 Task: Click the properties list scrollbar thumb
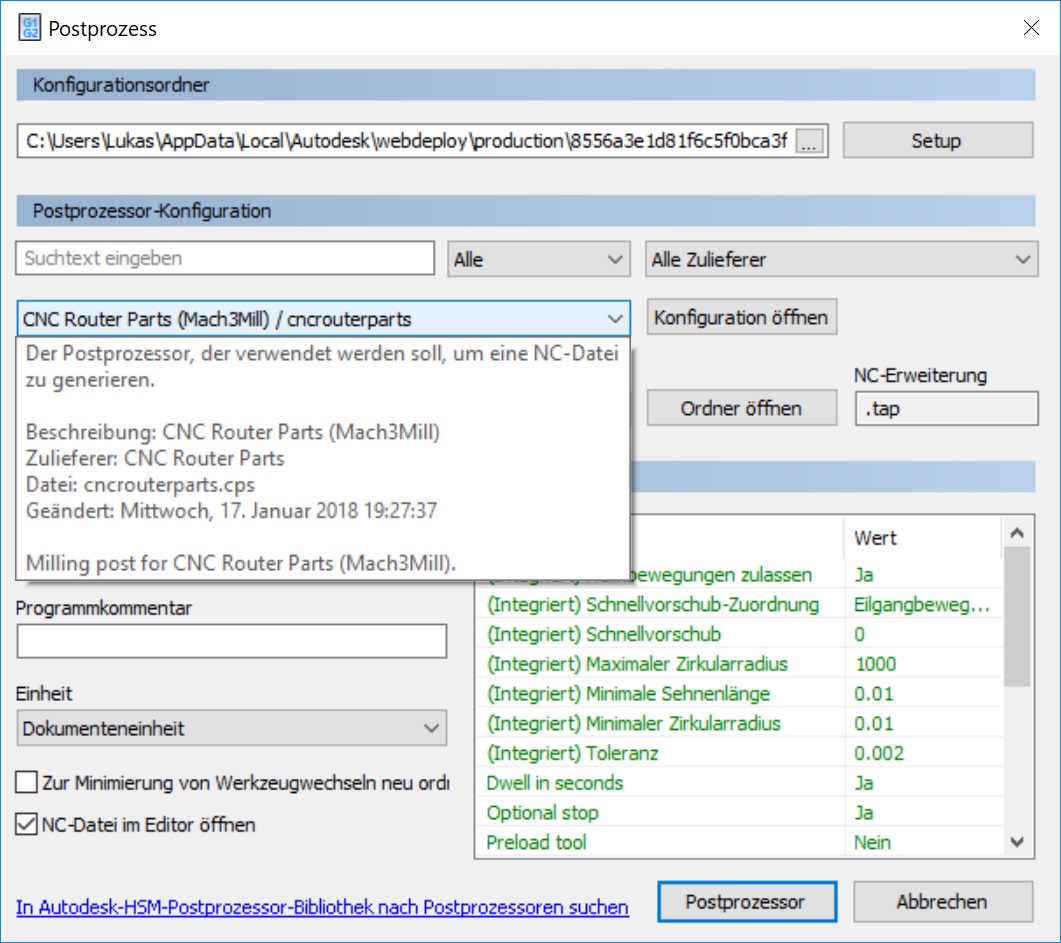pyautogui.click(x=1016, y=617)
